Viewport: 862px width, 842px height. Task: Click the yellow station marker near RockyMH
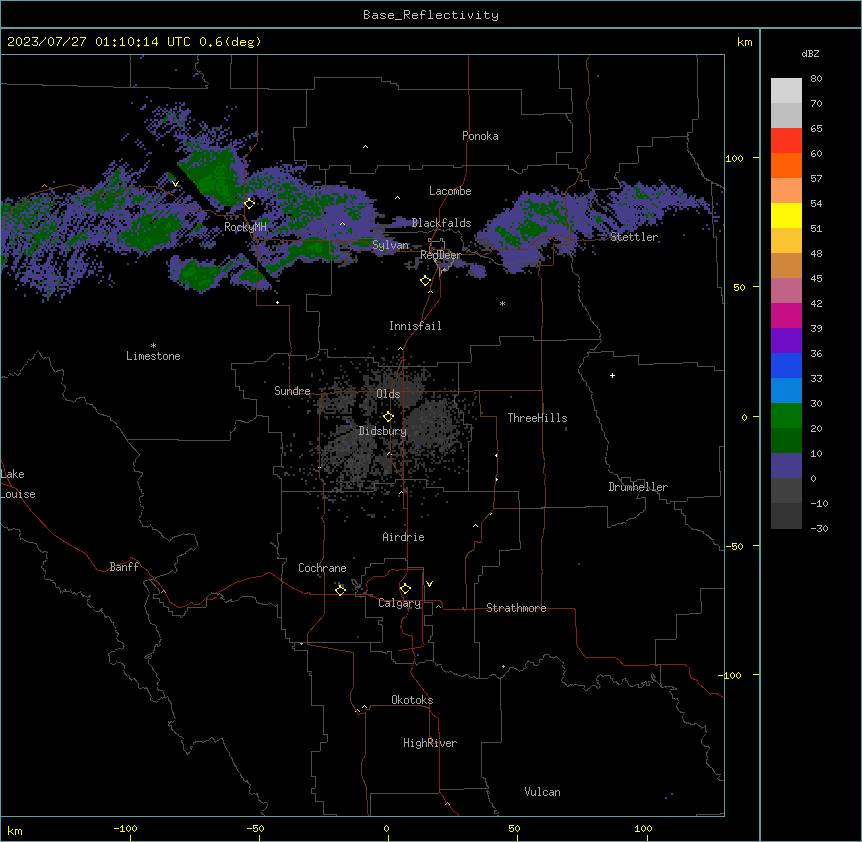[x=249, y=203]
